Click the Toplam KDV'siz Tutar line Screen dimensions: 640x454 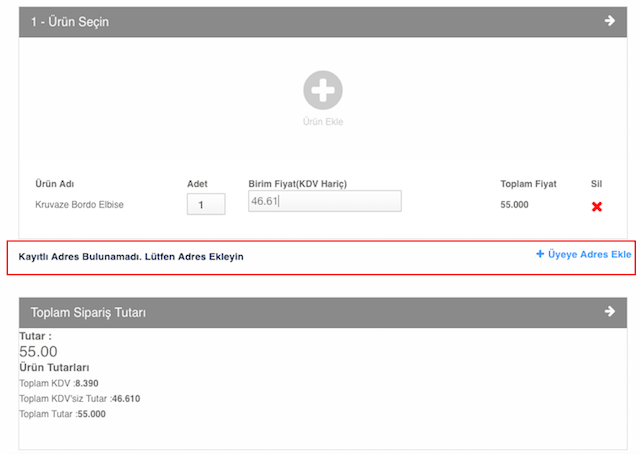[x=80, y=398]
